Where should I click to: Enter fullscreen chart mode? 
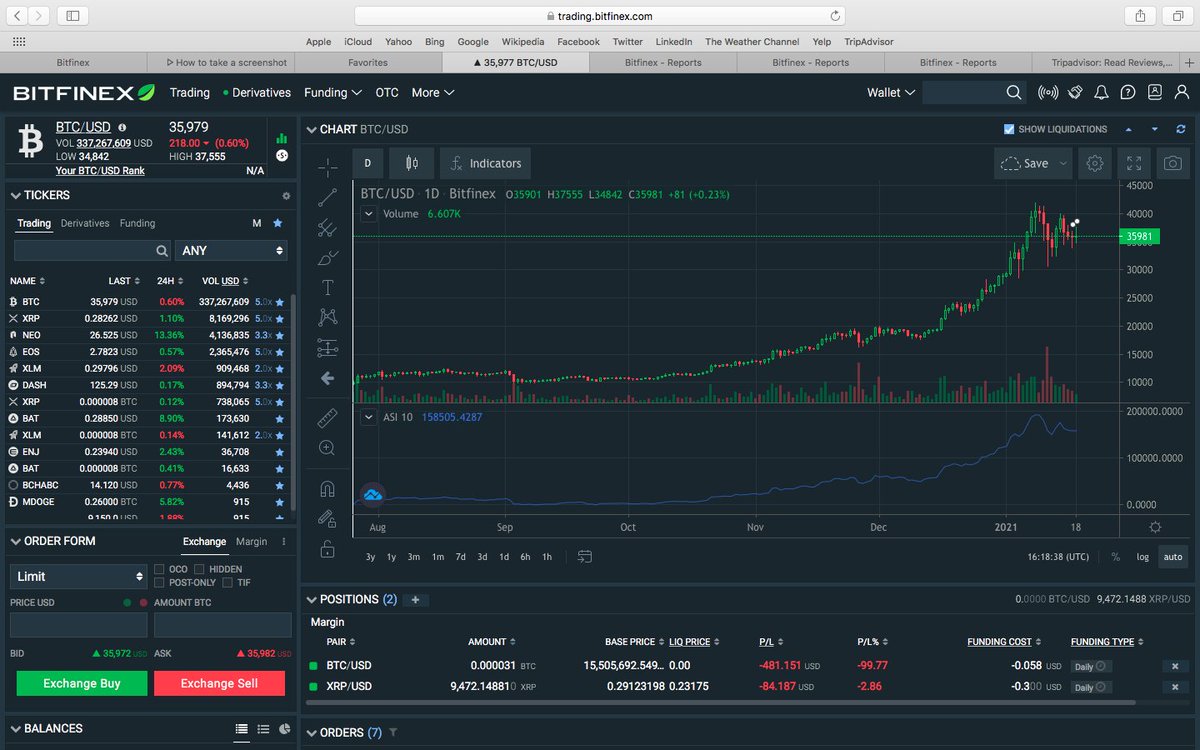(1134, 163)
